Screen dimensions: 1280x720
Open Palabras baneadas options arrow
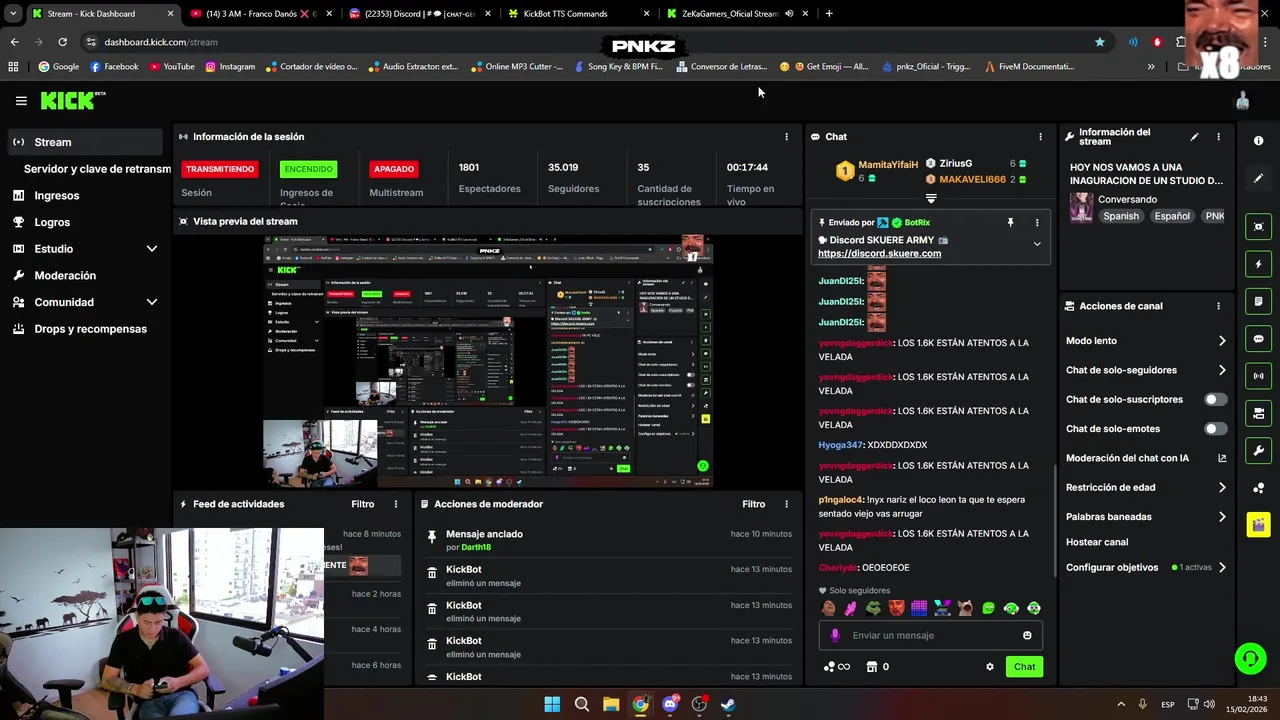(x=1222, y=517)
